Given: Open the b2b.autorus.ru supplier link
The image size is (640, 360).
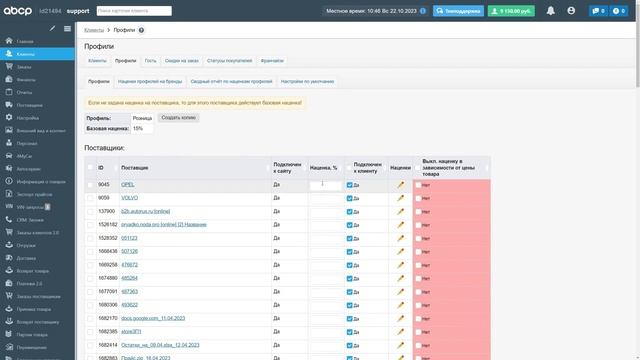Looking at the screenshot, I should (x=145, y=211).
